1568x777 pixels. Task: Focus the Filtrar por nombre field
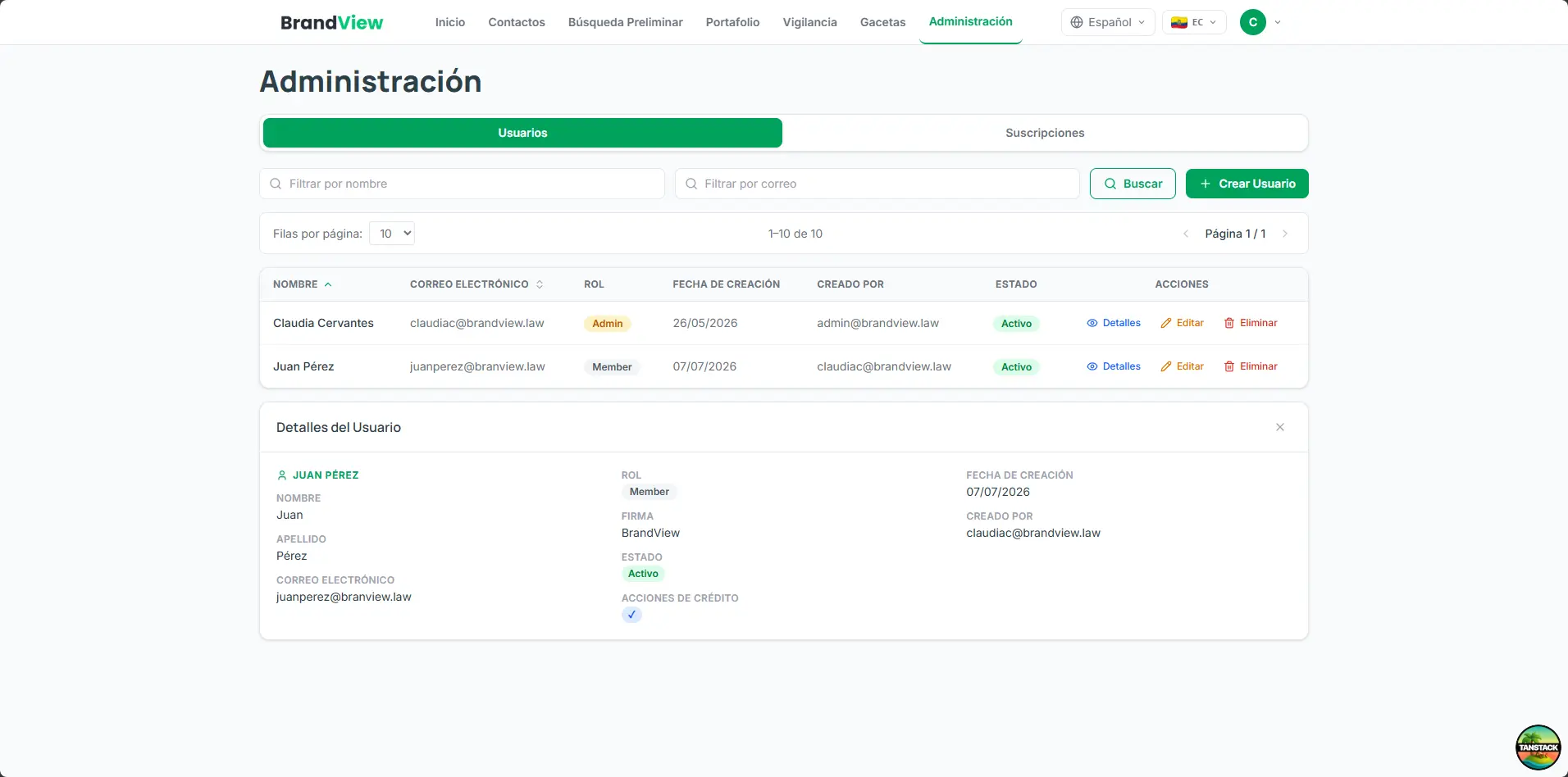pyautogui.click(x=462, y=184)
